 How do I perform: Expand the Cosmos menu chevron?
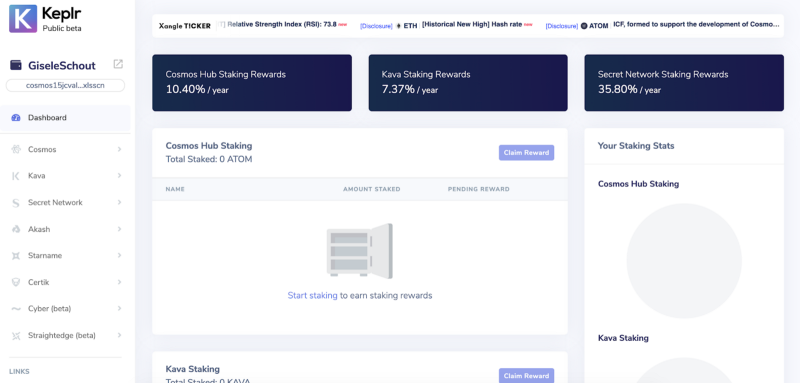tap(119, 149)
